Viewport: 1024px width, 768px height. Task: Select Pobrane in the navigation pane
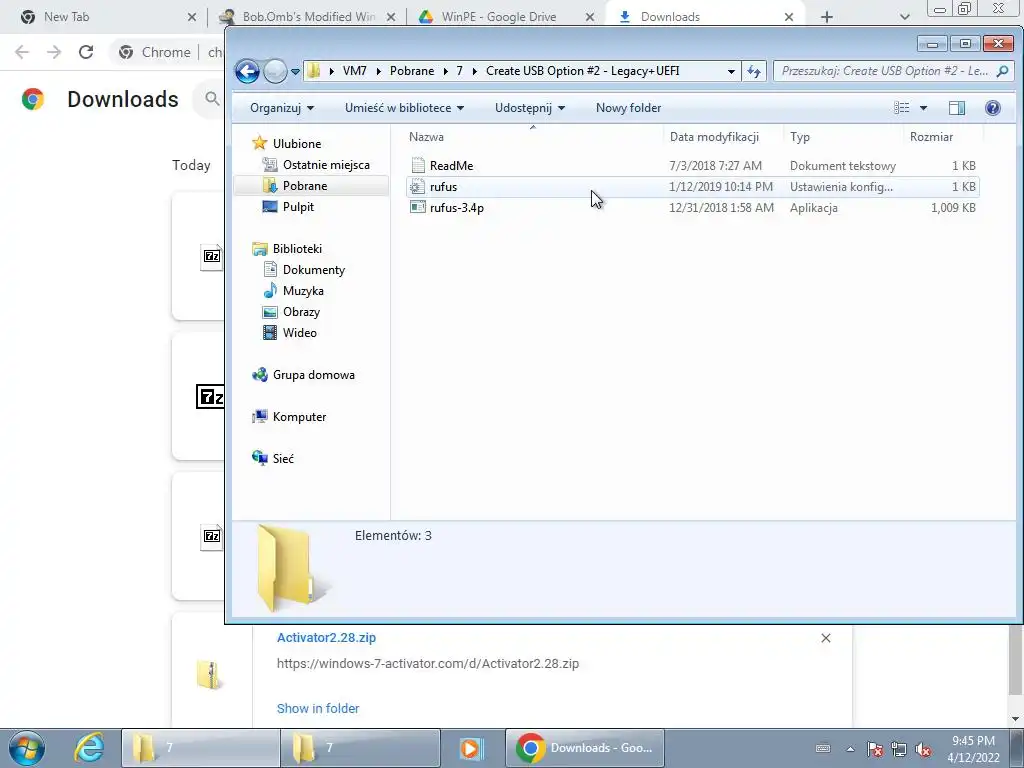point(305,186)
